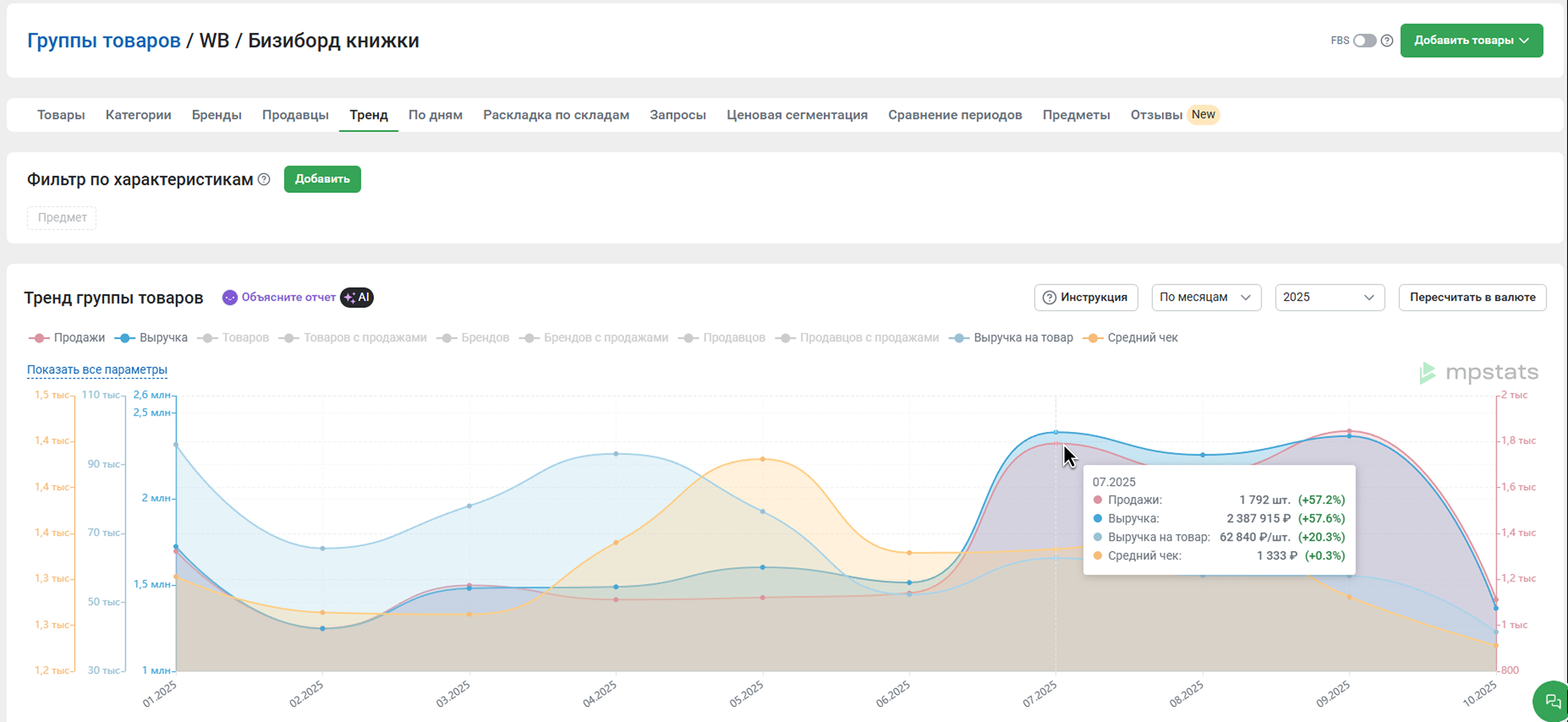Click Показать все параметры link
Screen dimensions: 1568x722
pyautogui.click(x=97, y=370)
